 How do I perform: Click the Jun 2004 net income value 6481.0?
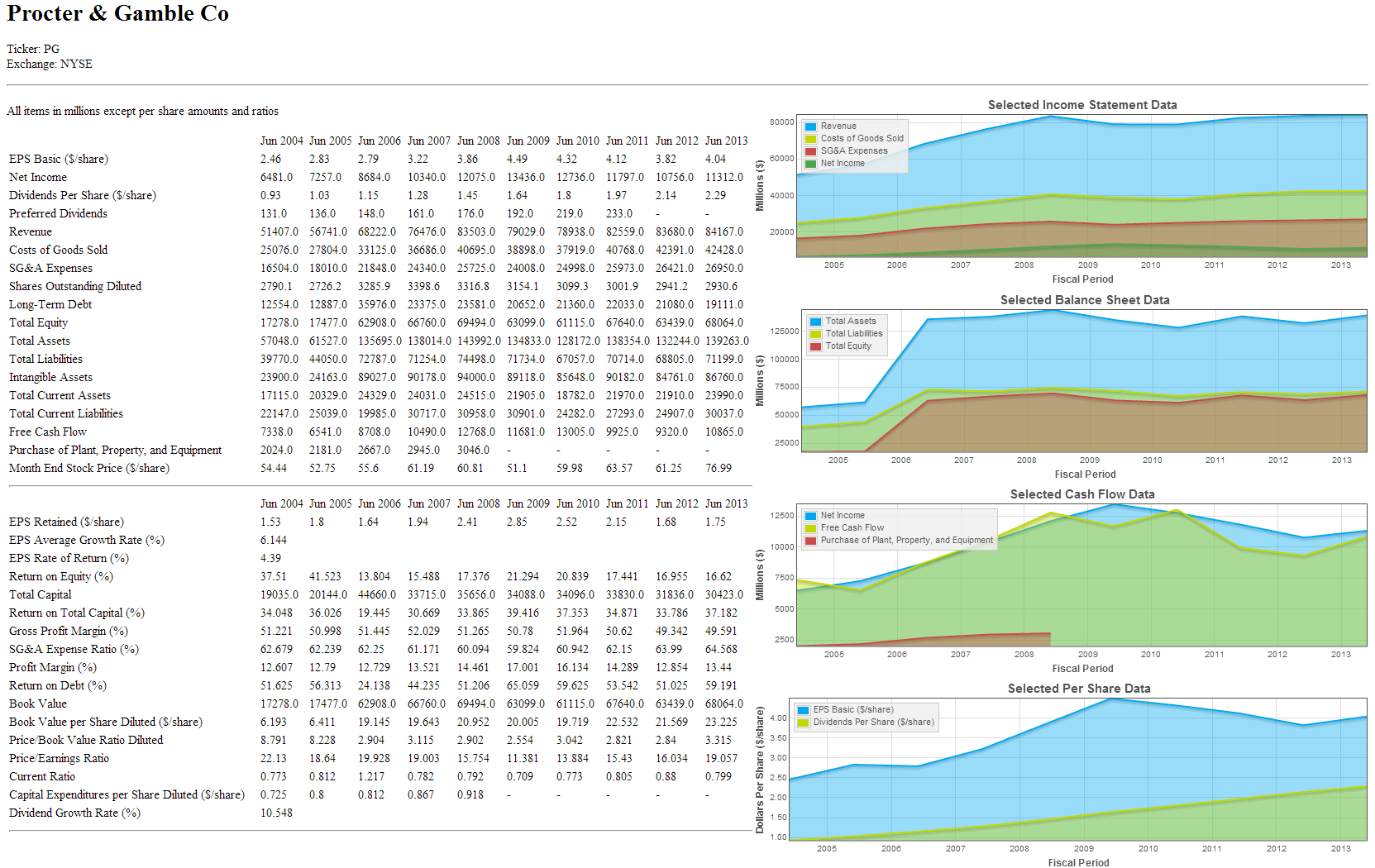277,177
